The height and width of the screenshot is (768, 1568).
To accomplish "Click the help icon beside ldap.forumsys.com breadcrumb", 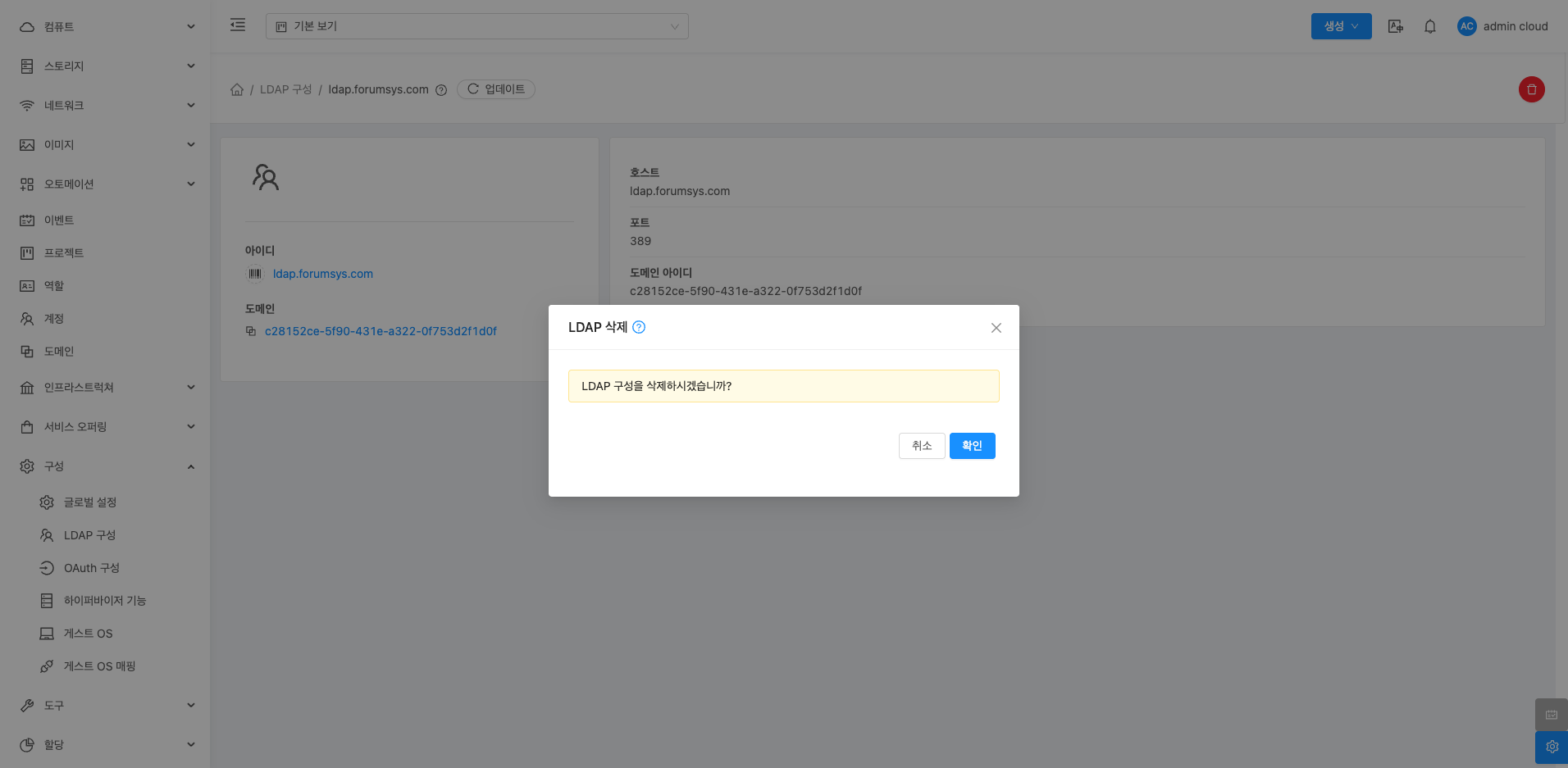I will click(441, 90).
